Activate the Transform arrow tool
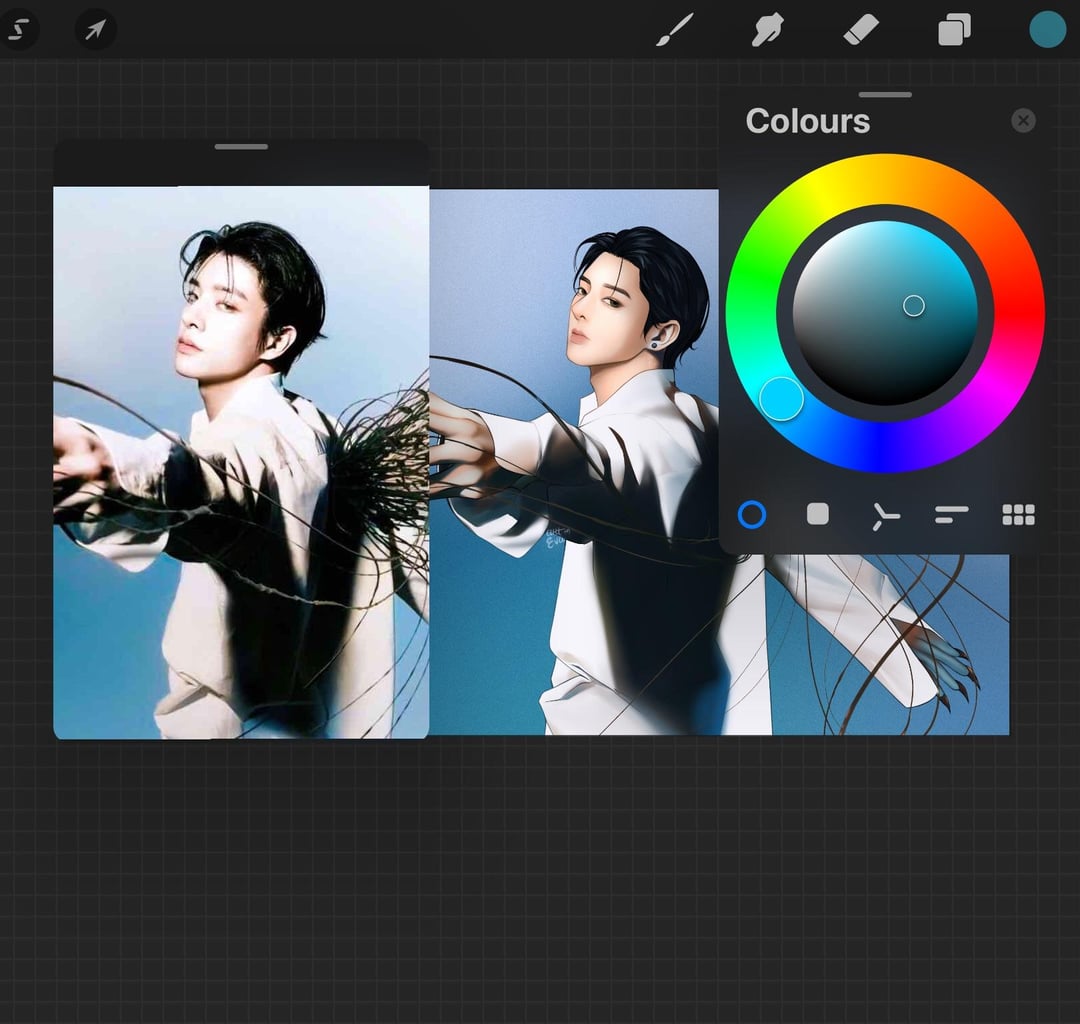 pyautogui.click(x=96, y=29)
